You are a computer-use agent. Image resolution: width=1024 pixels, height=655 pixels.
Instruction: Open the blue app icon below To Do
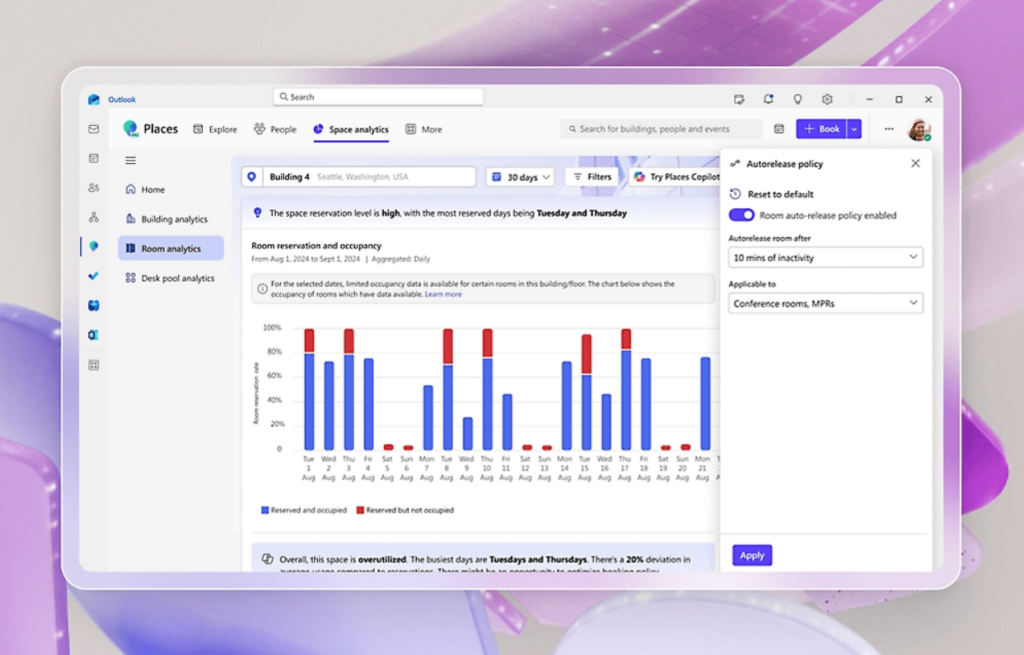93,306
